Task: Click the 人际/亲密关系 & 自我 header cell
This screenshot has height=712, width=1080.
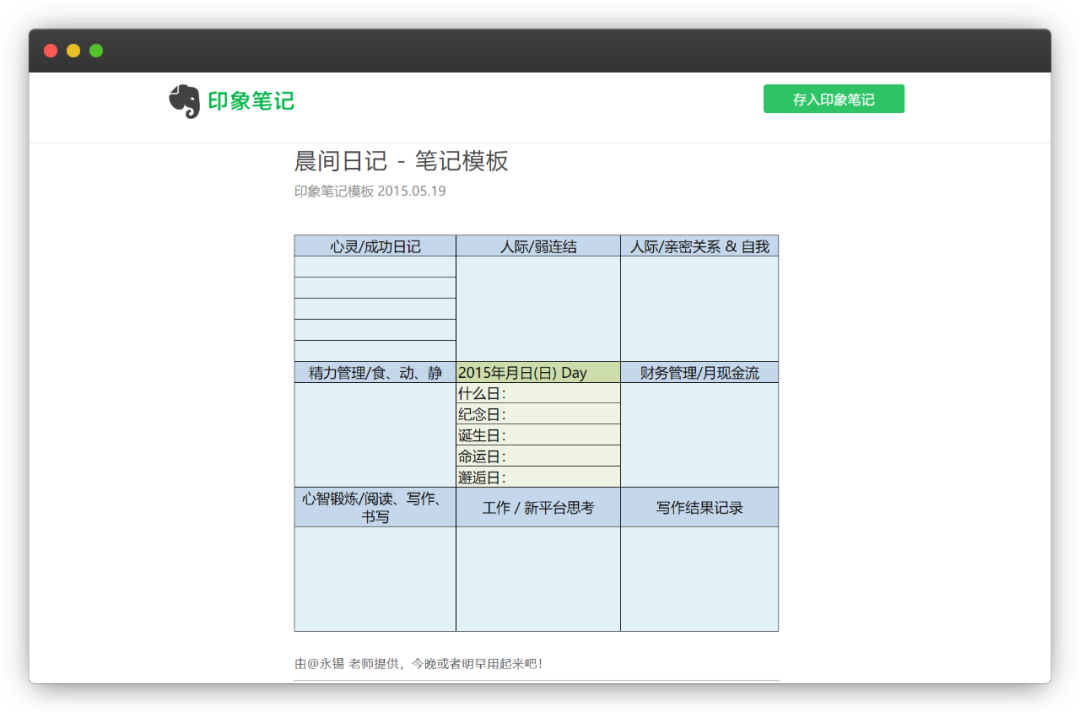Action: [699, 245]
